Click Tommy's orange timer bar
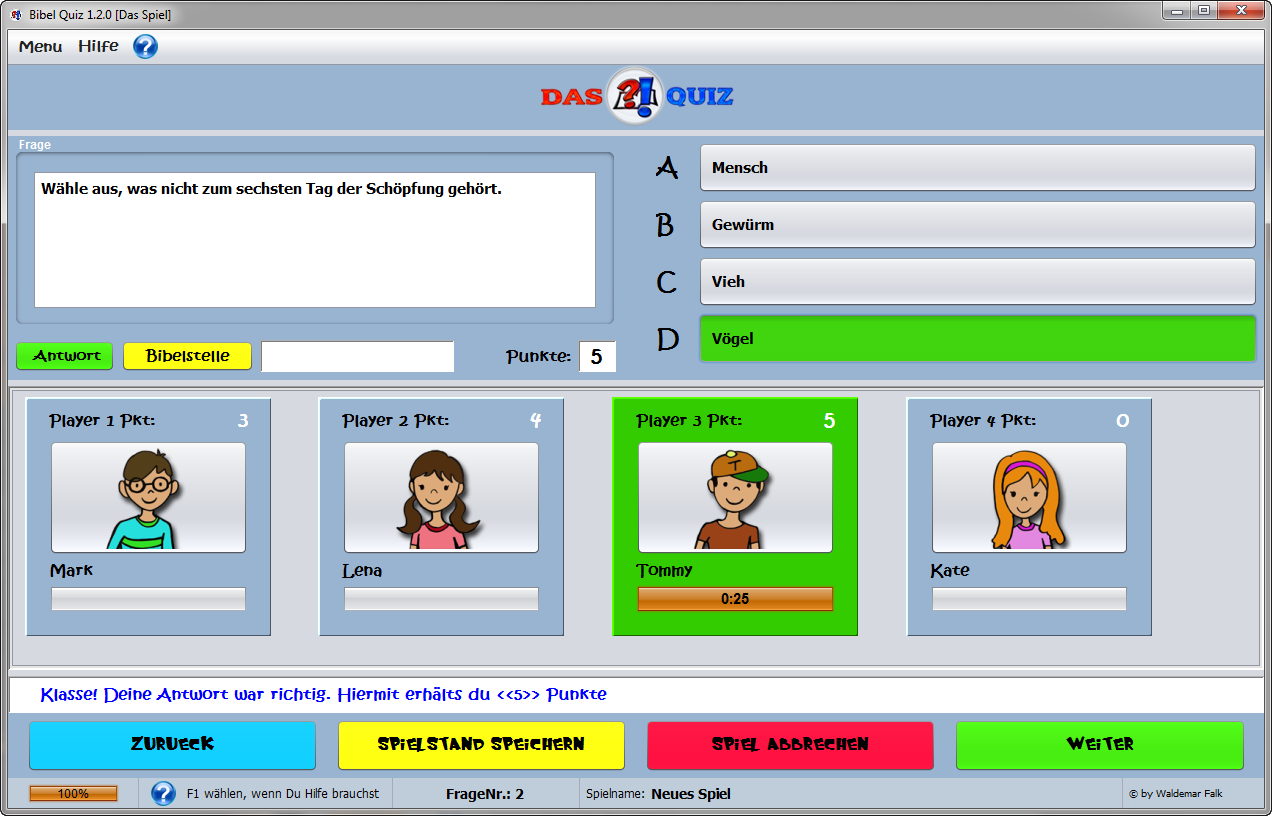 click(735, 599)
